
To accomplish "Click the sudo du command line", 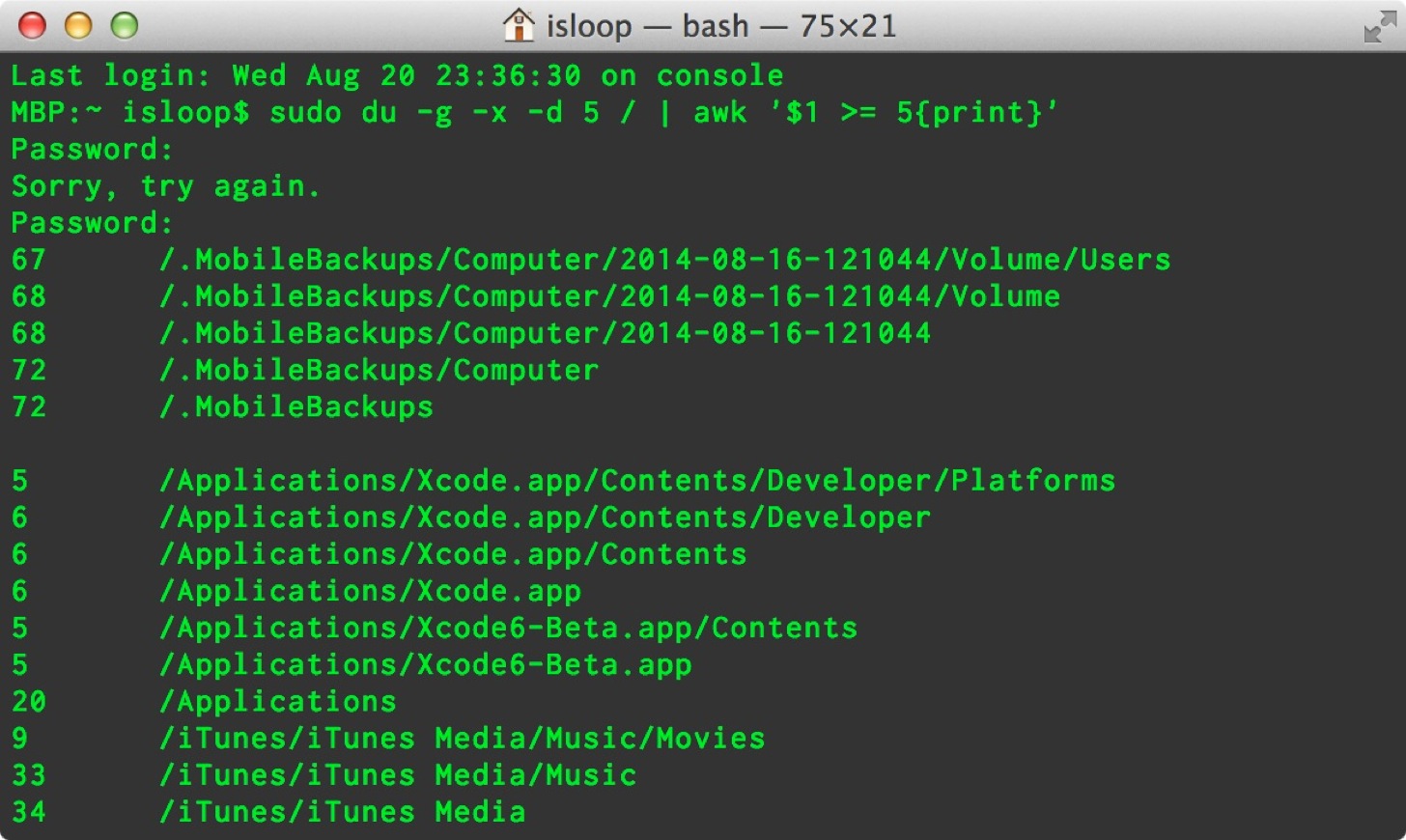I will (535, 113).
